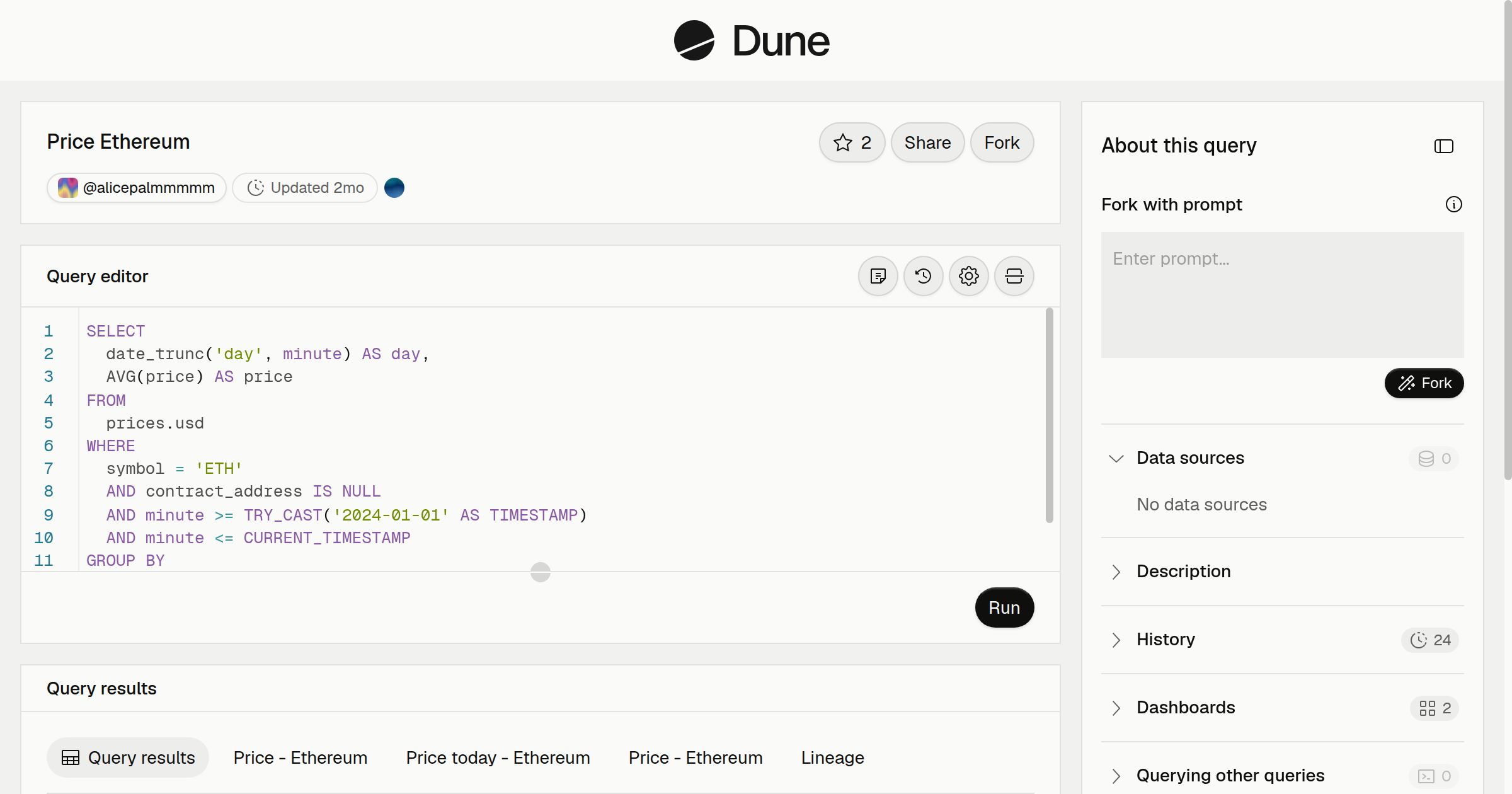1512x794 pixels.
Task: Show info about Fork with prompt
Action: pyautogui.click(x=1453, y=204)
